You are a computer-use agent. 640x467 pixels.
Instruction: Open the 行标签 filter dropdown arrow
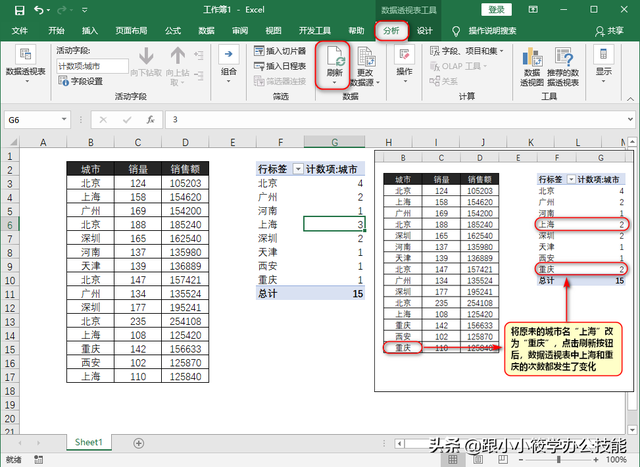(298, 169)
